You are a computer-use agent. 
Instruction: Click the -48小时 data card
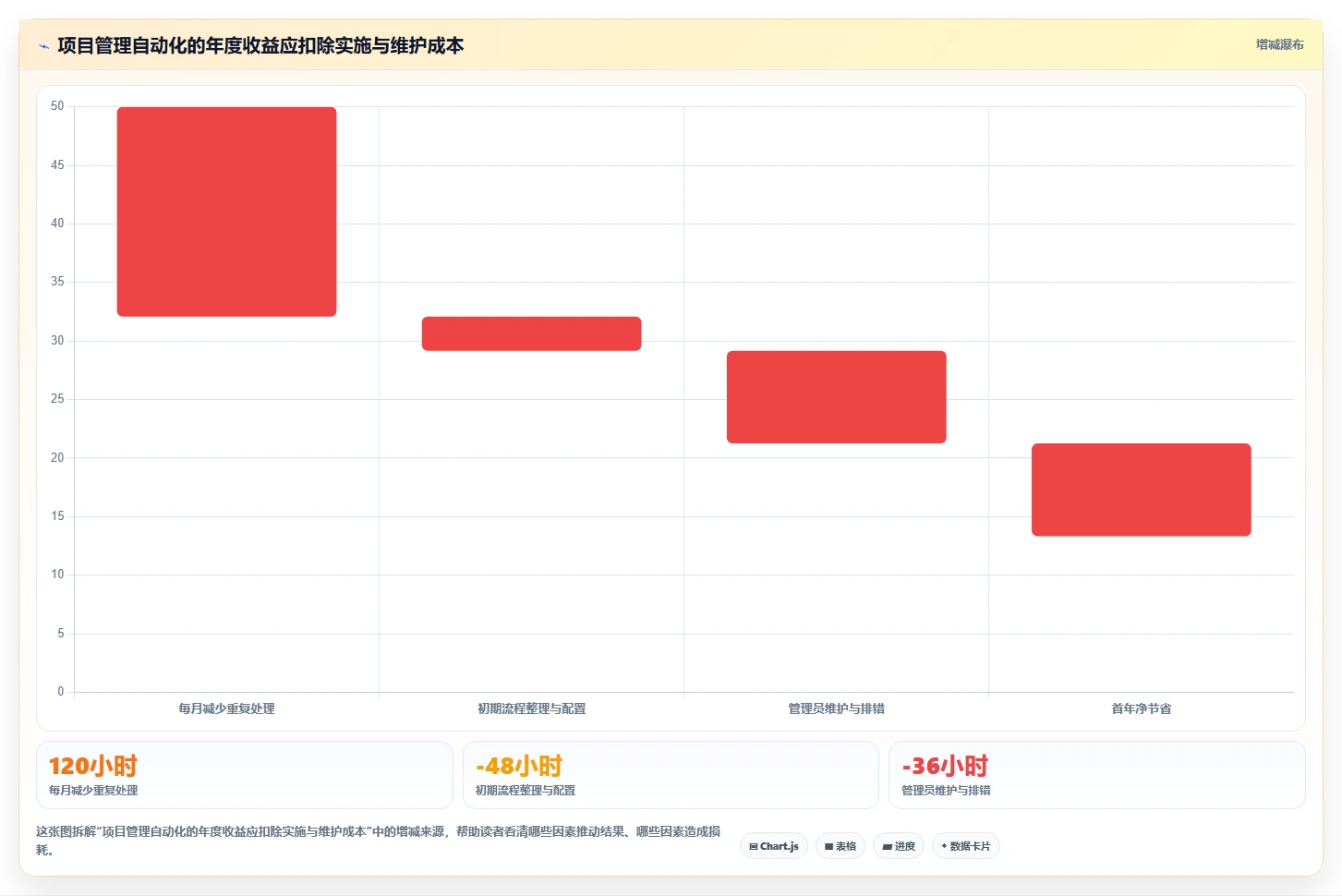pos(671,775)
